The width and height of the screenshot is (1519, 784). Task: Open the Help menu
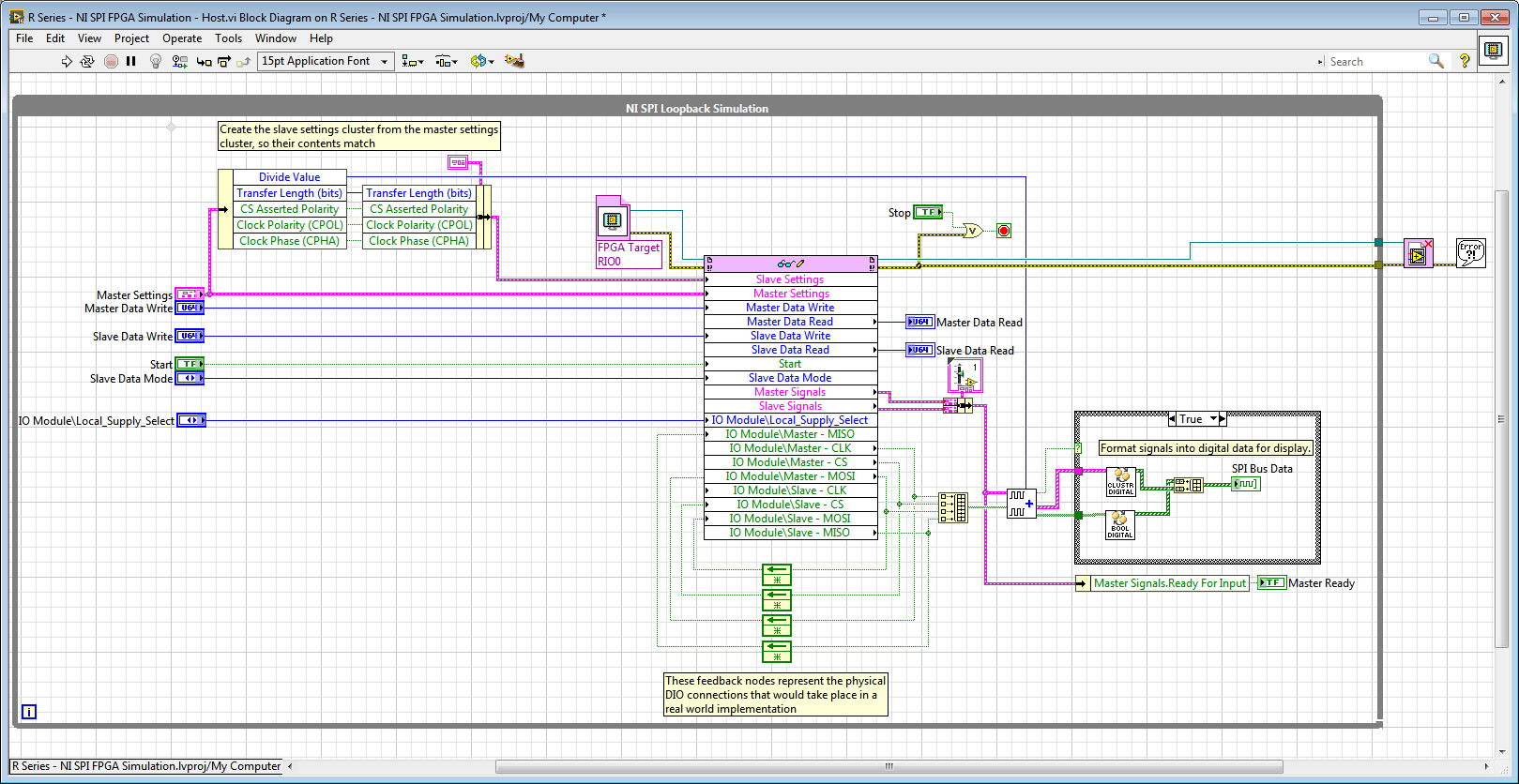[x=321, y=38]
